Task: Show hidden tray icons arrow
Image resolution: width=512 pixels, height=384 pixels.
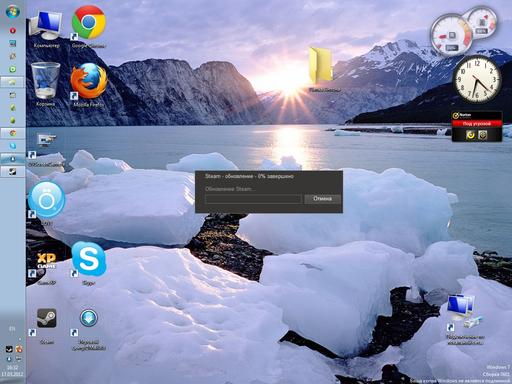Action: click(x=20, y=339)
